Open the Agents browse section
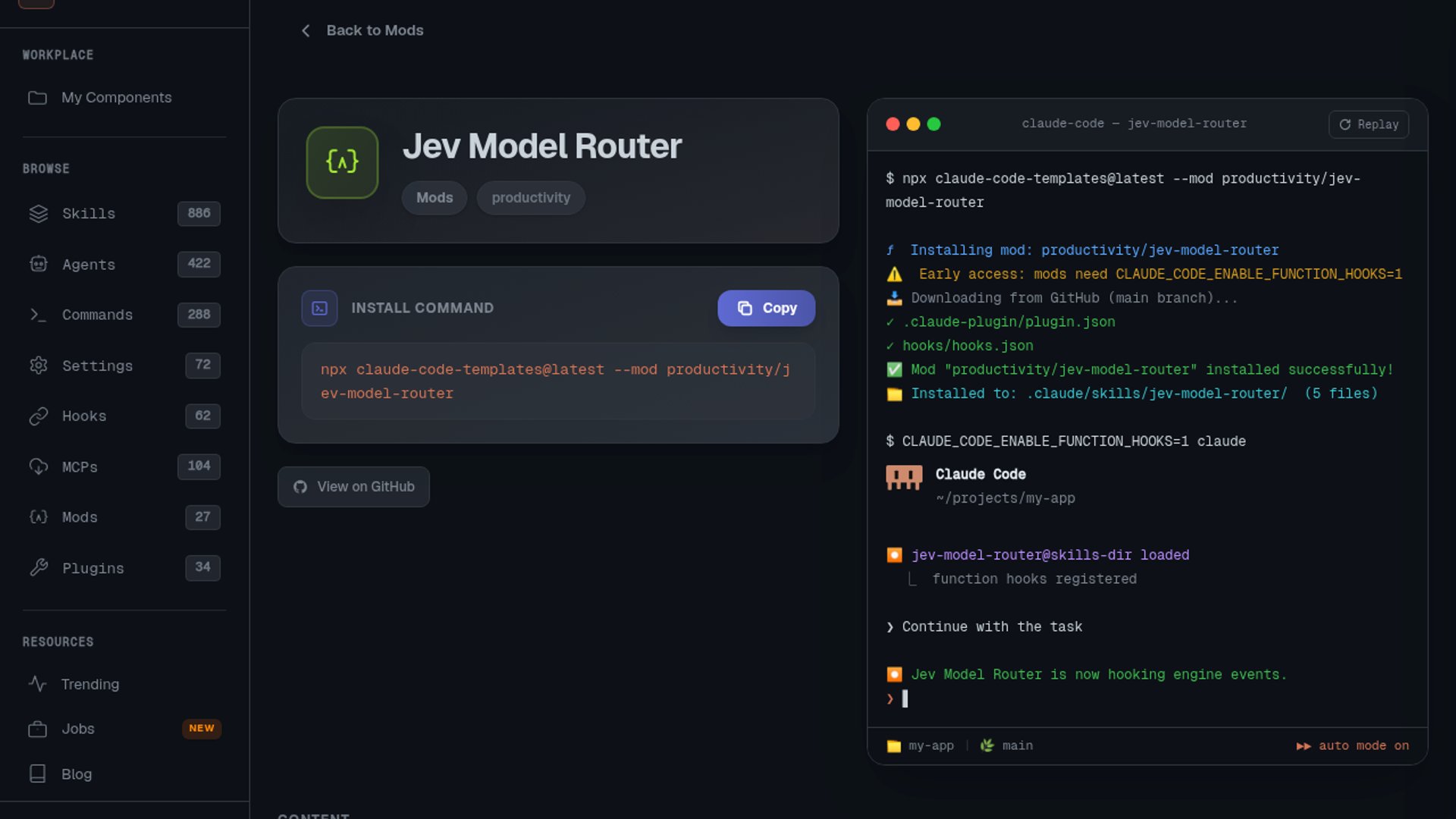 (x=124, y=264)
